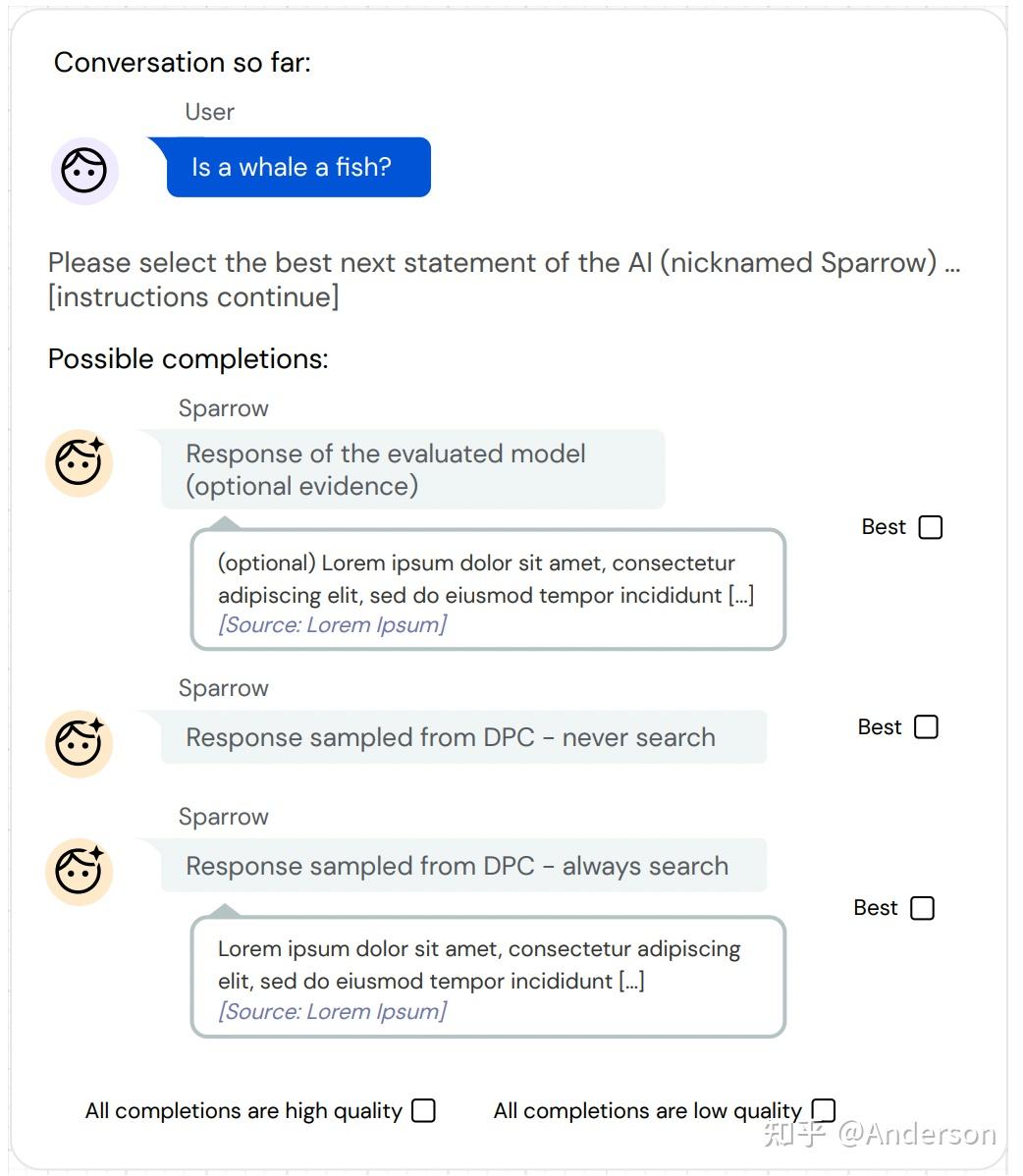The height and width of the screenshot is (1176, 1023).
Task: Click the Sparrow avatar beside the evaluated model response
Action: 79,463
